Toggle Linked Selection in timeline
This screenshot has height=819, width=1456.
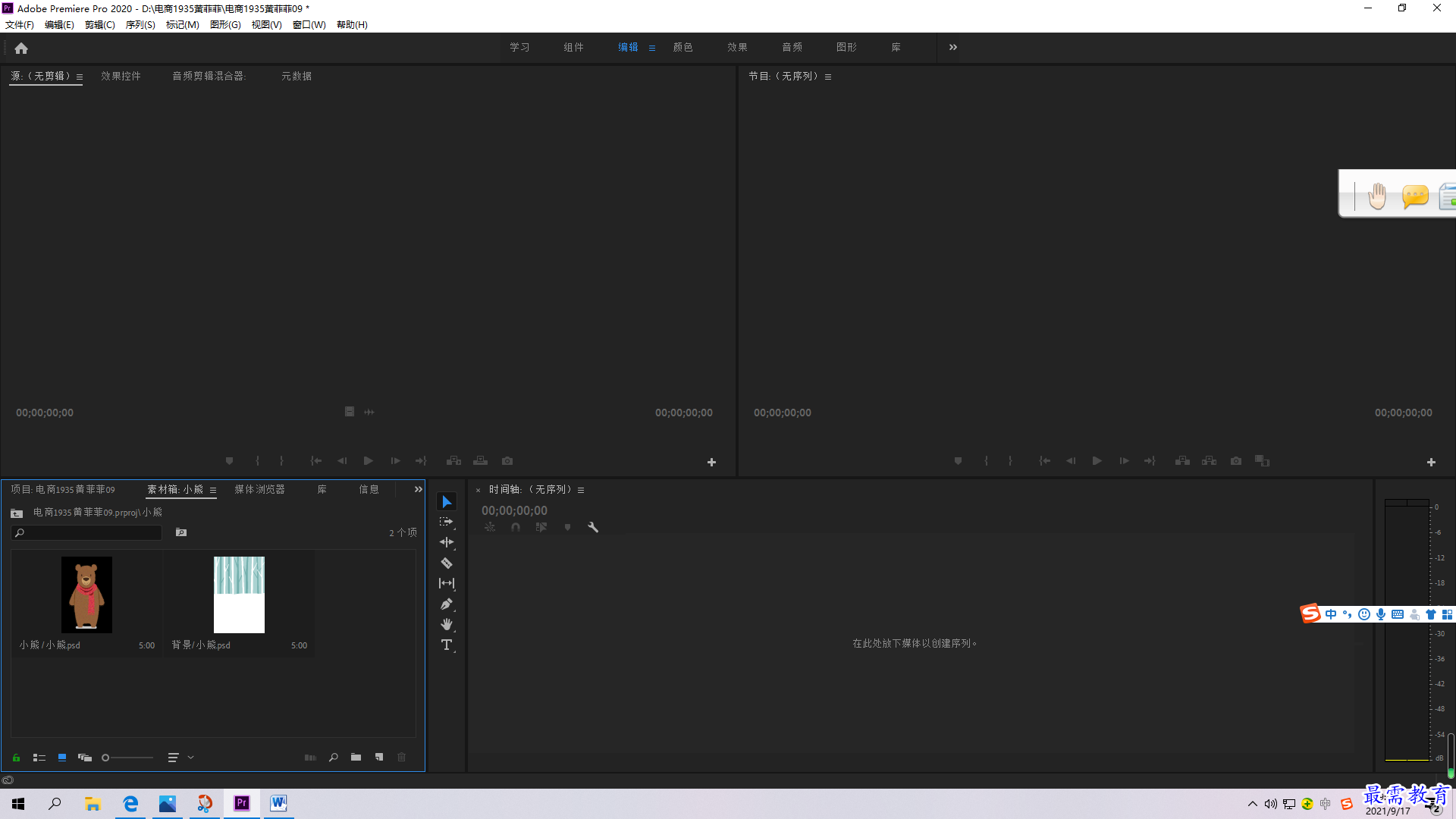(x=541, y=527)
